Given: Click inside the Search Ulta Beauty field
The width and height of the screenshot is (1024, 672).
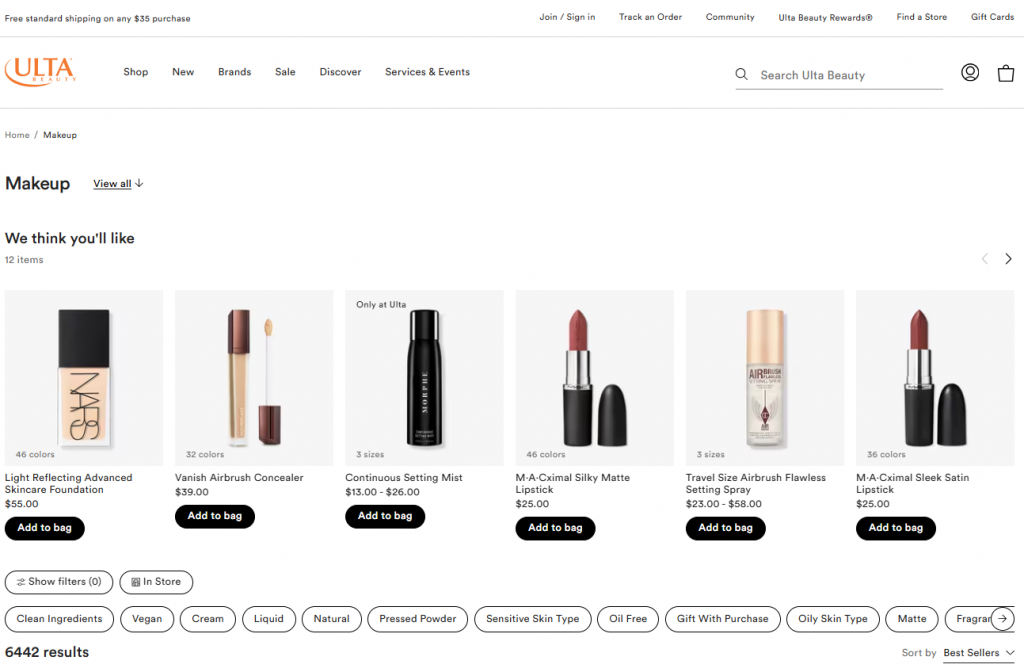Looking at the screenshot, I should click(840, 74).
